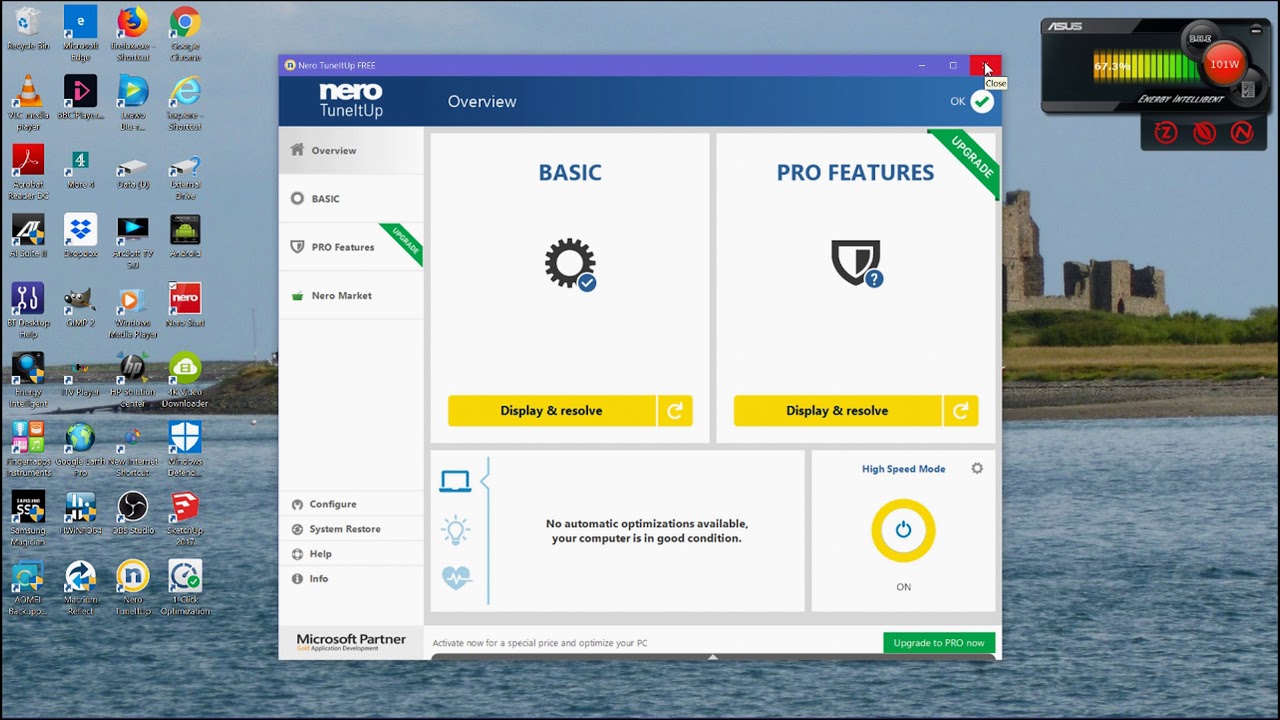Open PRO Features in the sidebar
The width and height of the screenshot is (1280, 720).
coord(351,247)
